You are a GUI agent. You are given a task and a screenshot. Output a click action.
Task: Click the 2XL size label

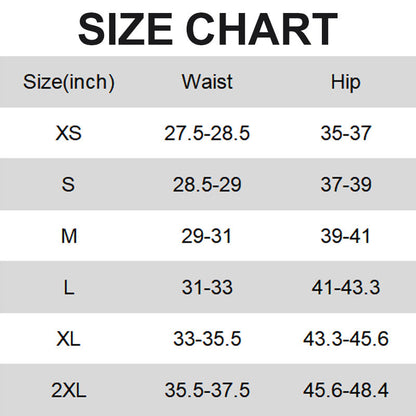[x=69, y=390]
